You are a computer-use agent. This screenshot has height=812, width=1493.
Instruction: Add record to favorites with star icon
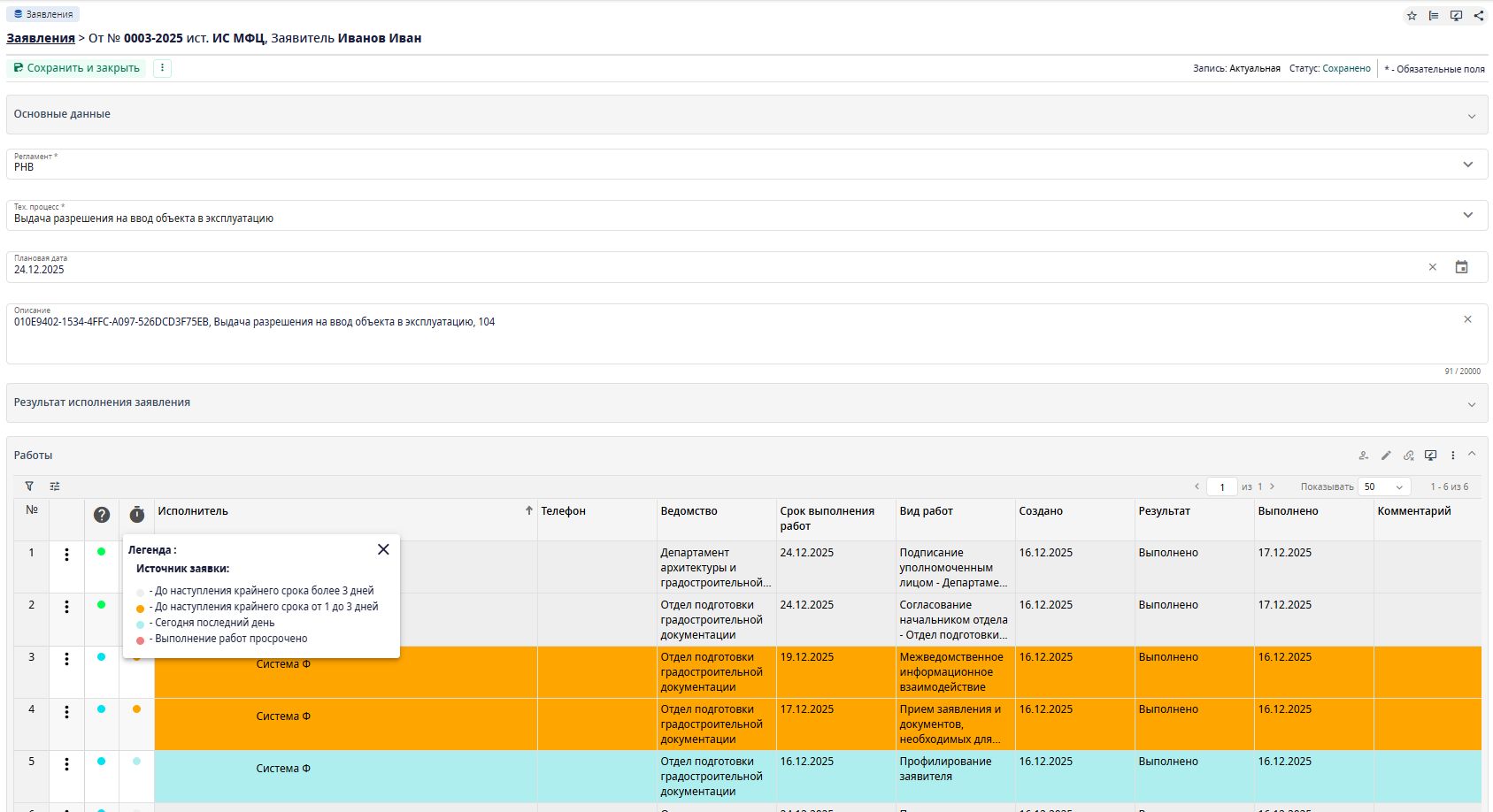pyautogui.click(x=1412, y=16)
